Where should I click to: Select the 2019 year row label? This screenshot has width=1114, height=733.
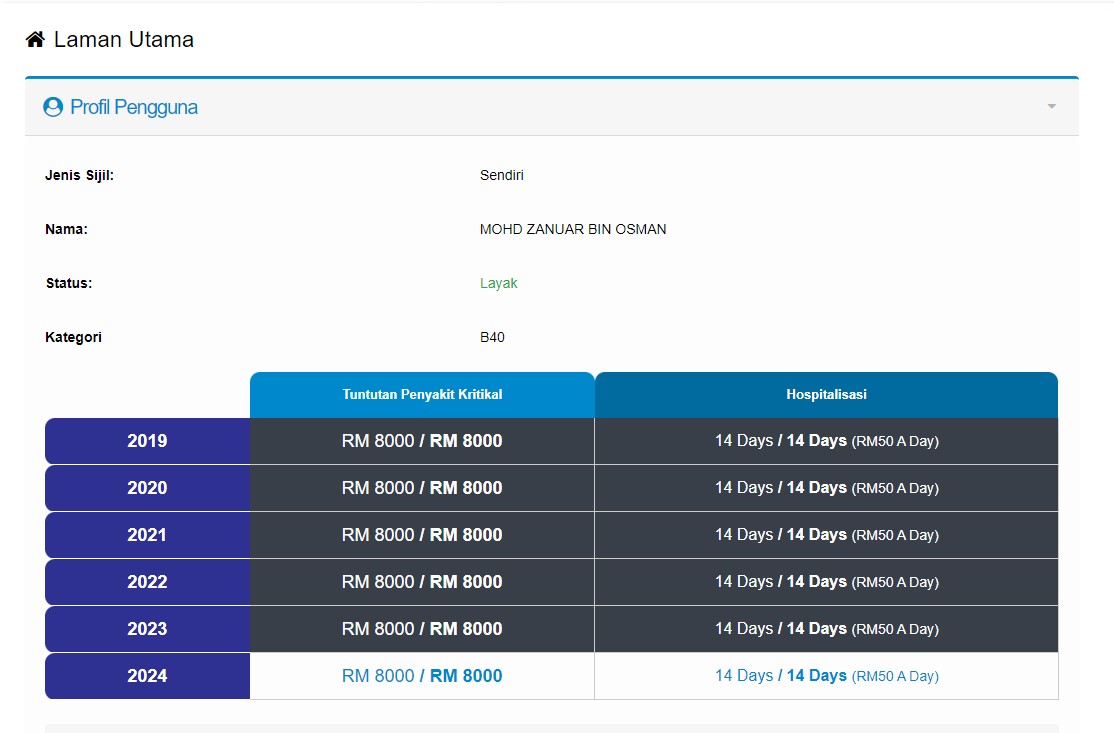147,441
